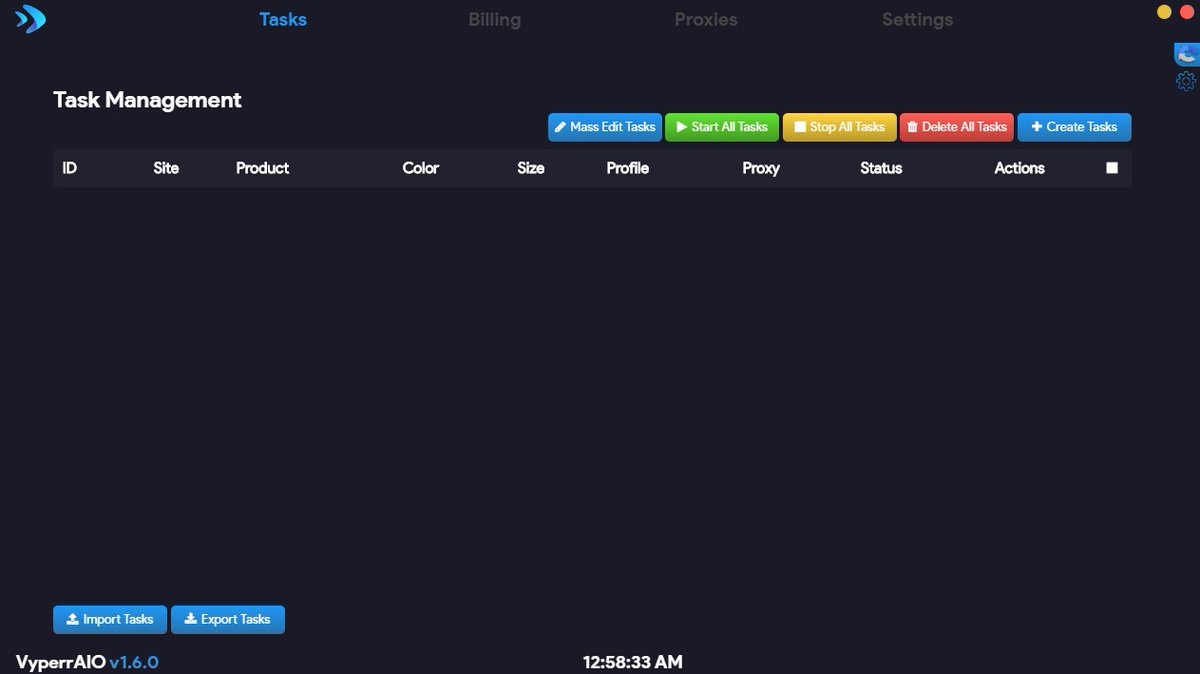Click the Product column header

262,168
